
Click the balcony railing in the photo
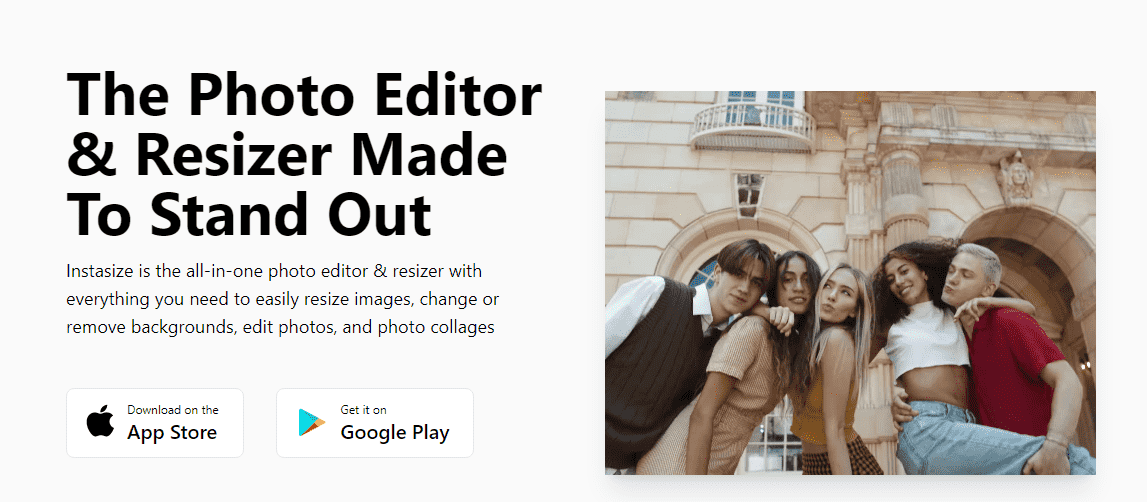click(x=752, y=123)
